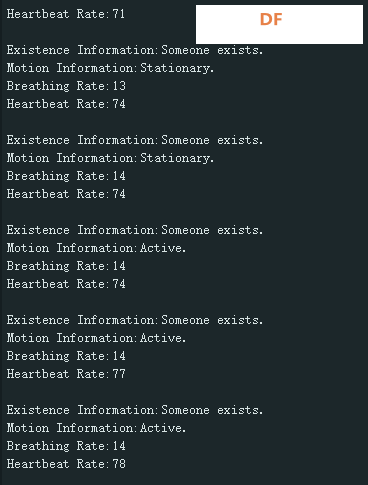
Task: Select the Breathing Rate: 13 line
Action: [x=66, y=86]
